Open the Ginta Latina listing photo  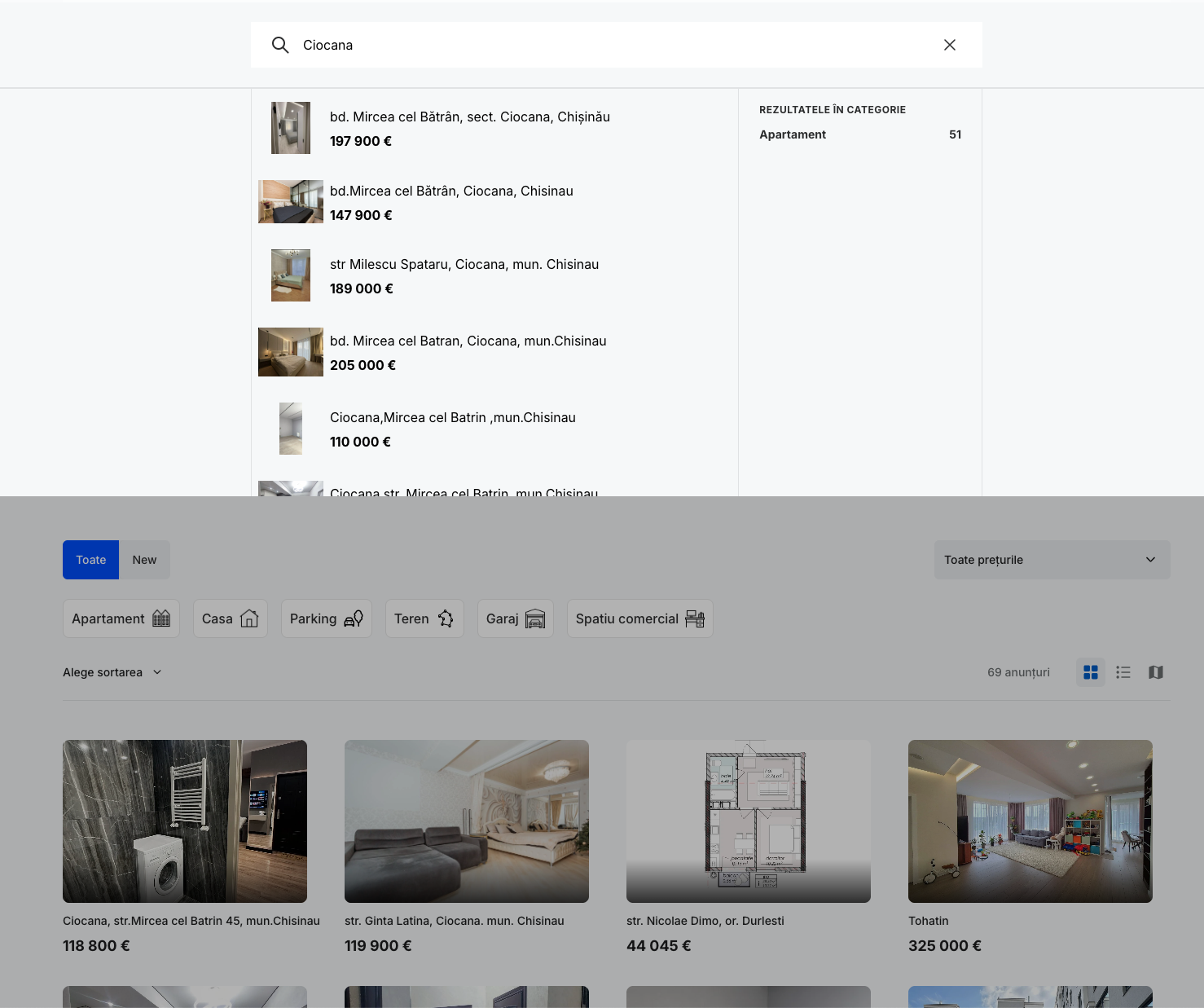(x=467, y=821)
